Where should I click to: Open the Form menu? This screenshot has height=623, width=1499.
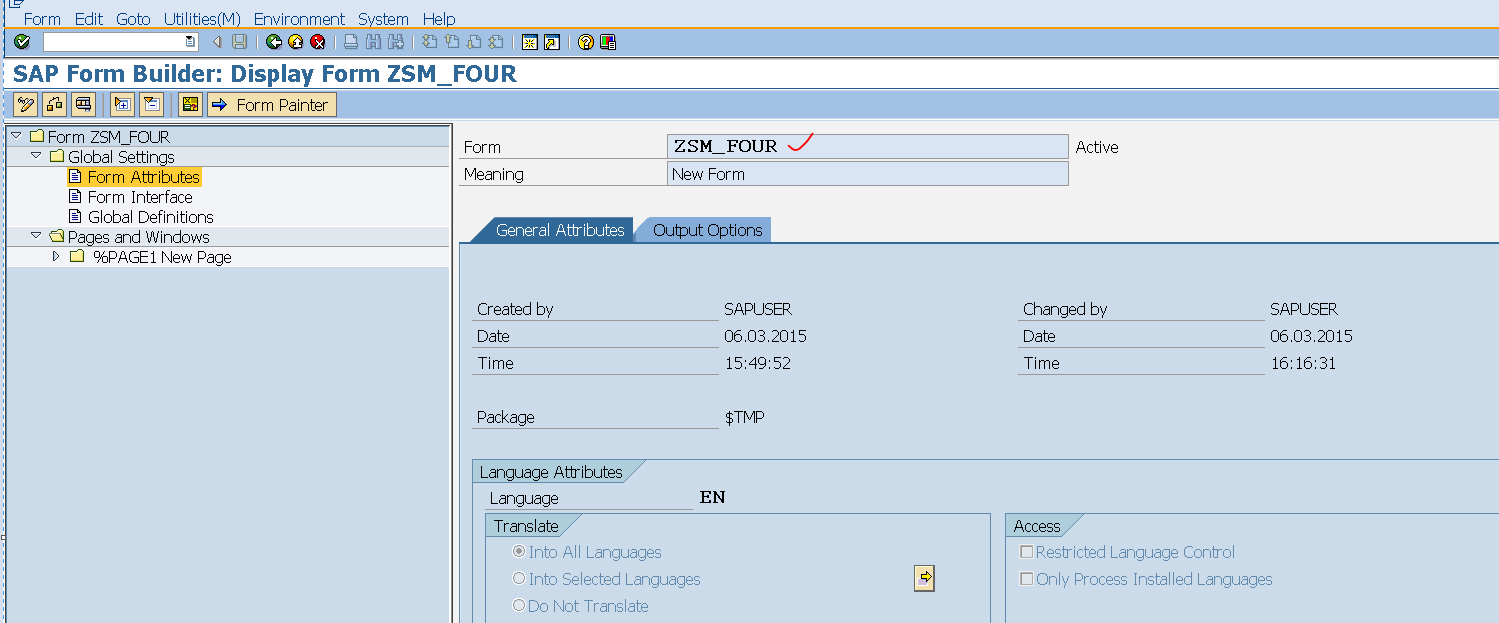(x=42, y=19)
